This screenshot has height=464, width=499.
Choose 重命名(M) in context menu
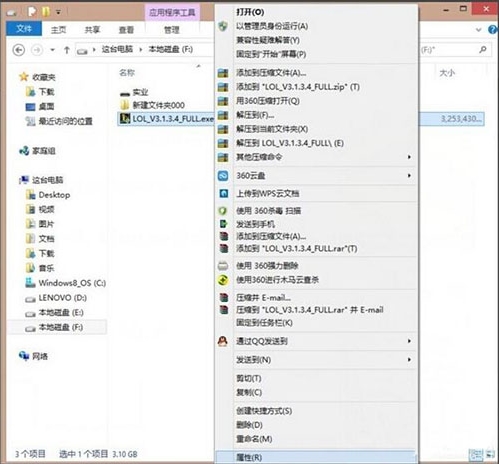tap(254, 439)
